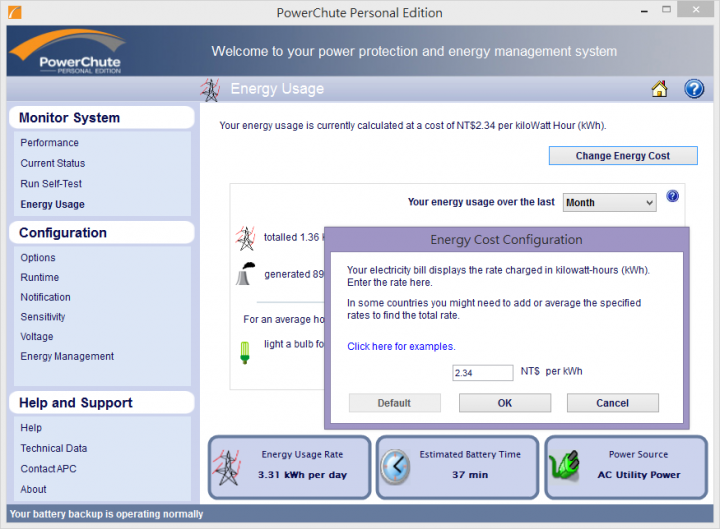Click the Monitor System section header
The width and height of the screenshot is (720, 529).
pos(101,118)
